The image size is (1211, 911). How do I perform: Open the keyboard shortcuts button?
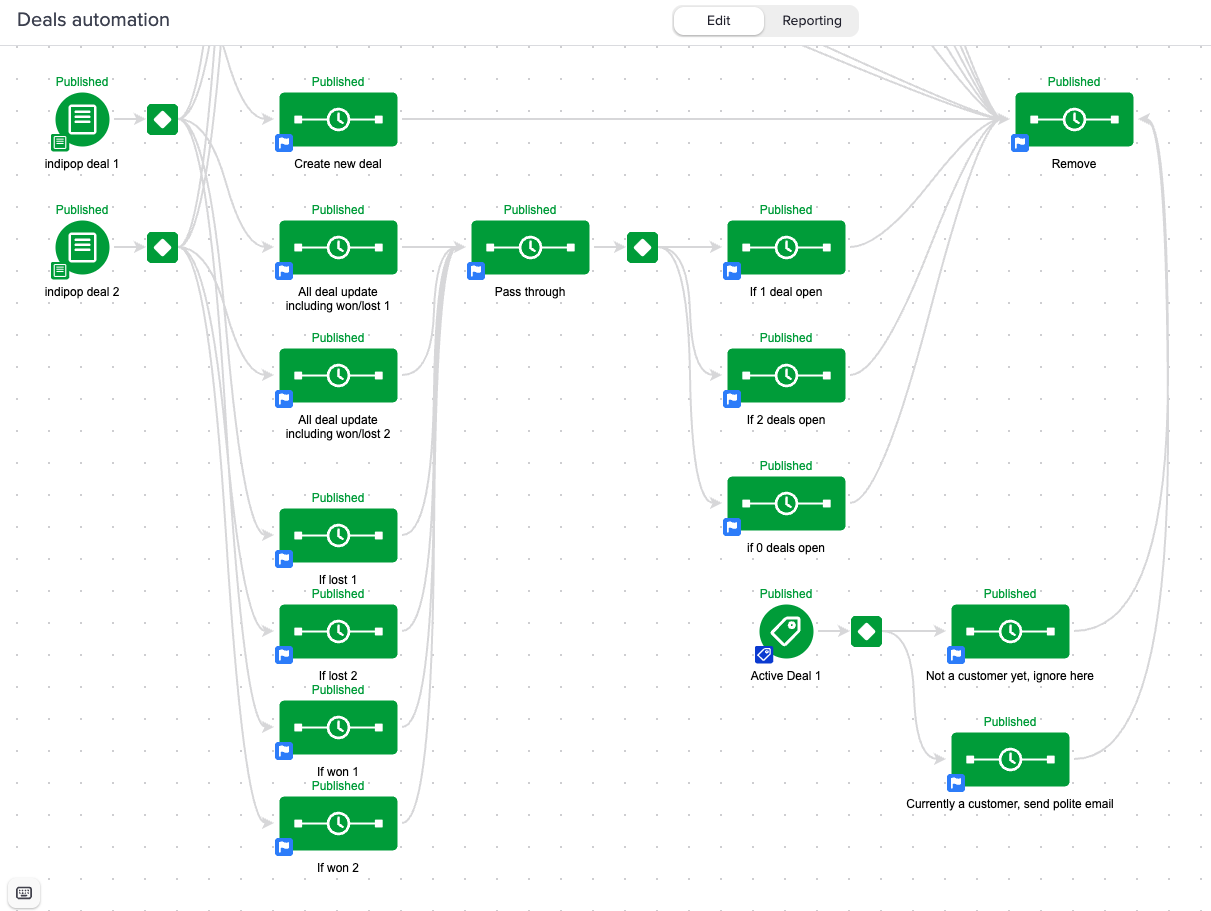[x=24, y=893]
